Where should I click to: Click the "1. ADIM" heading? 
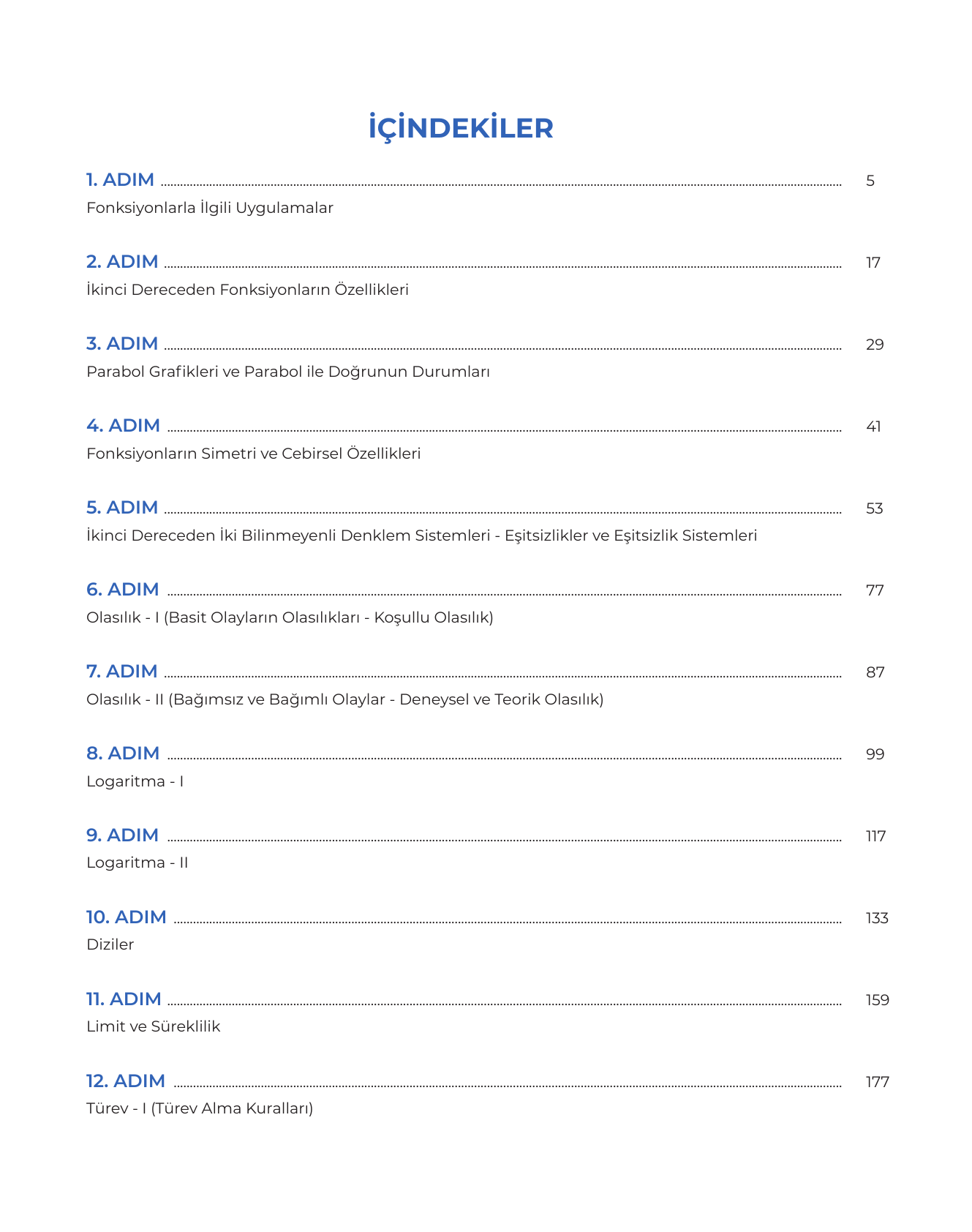tap(120, 180)
